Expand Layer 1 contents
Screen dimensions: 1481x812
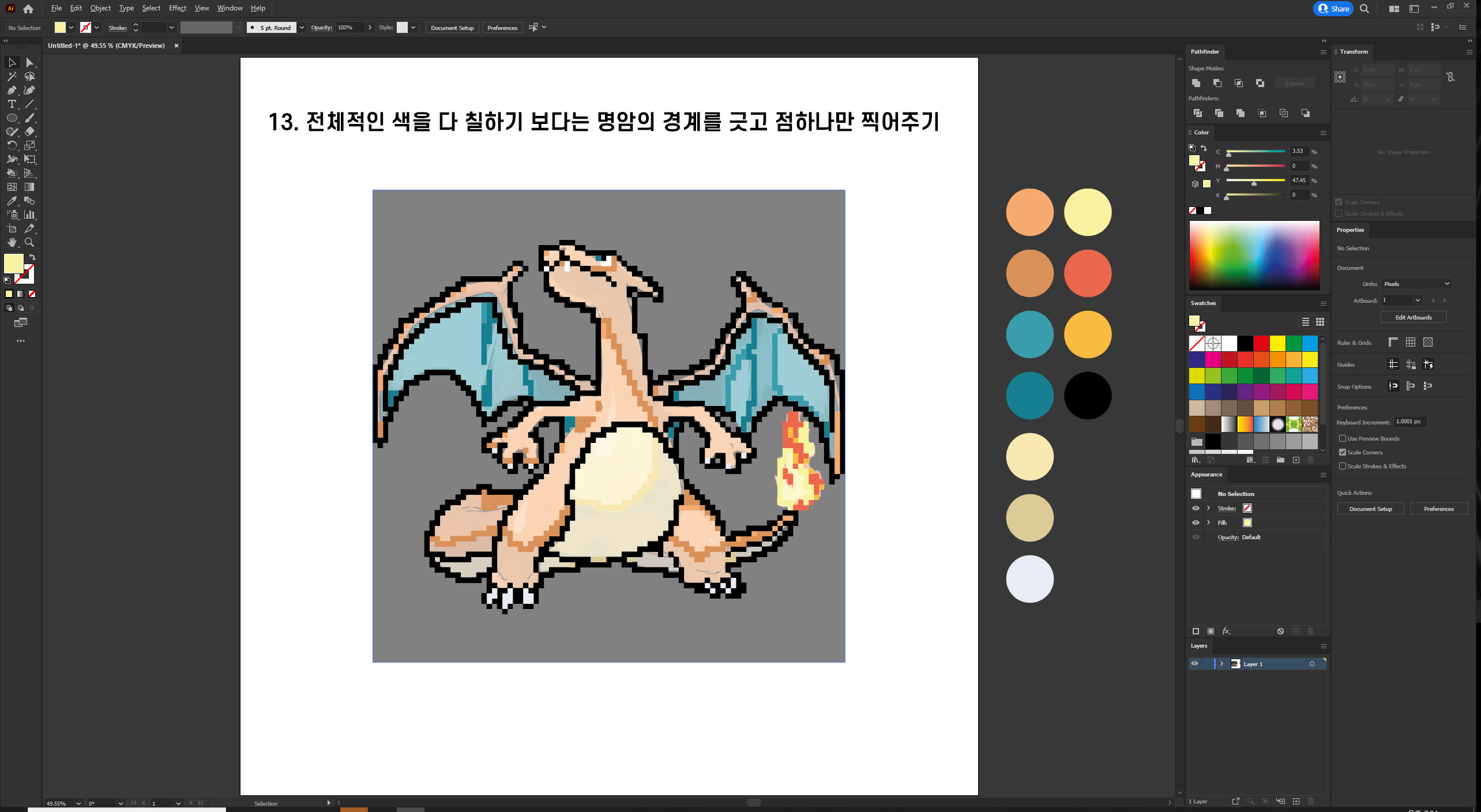(1221, 664)
